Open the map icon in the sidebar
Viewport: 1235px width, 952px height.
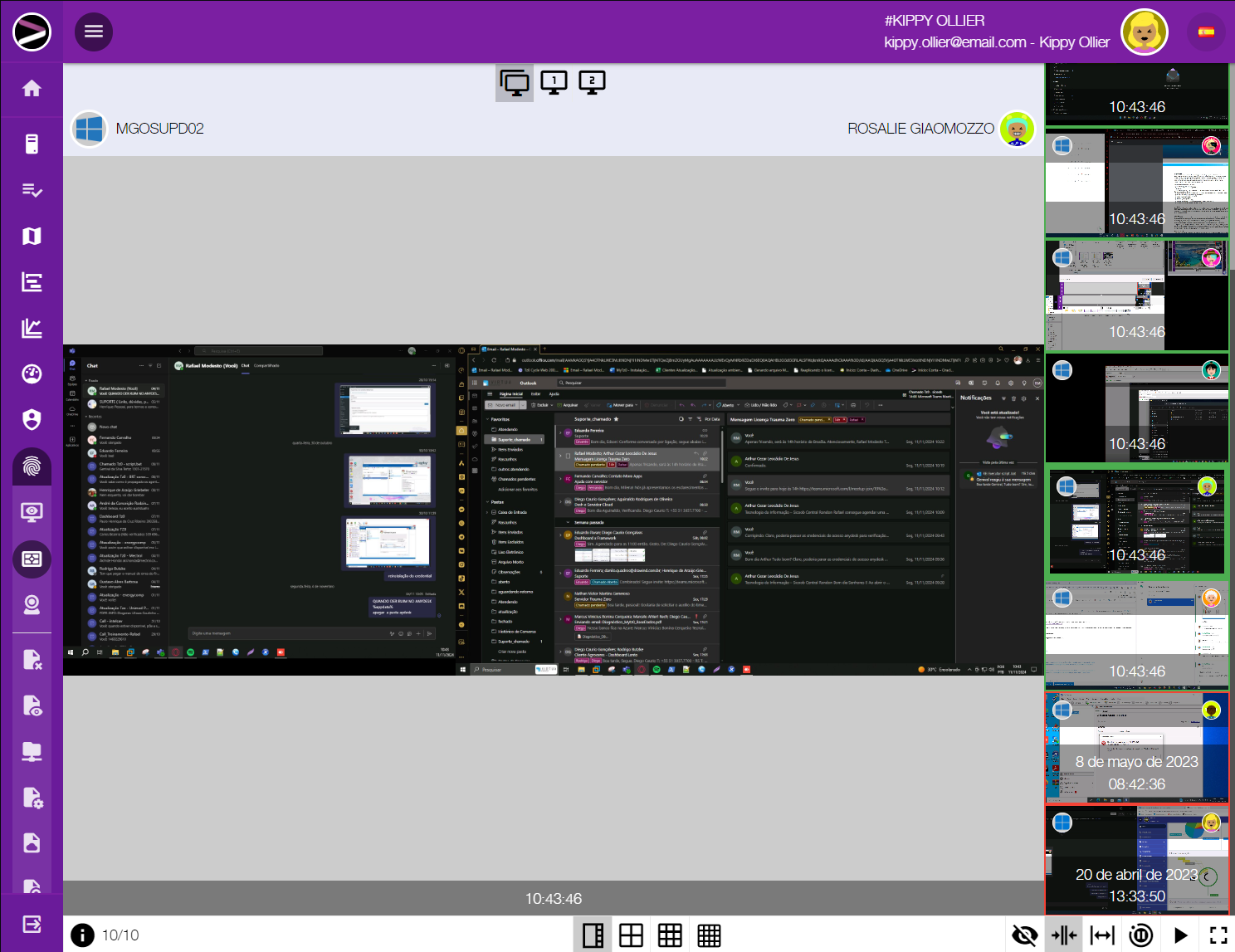pyautogui.click(x=32, y=237)
